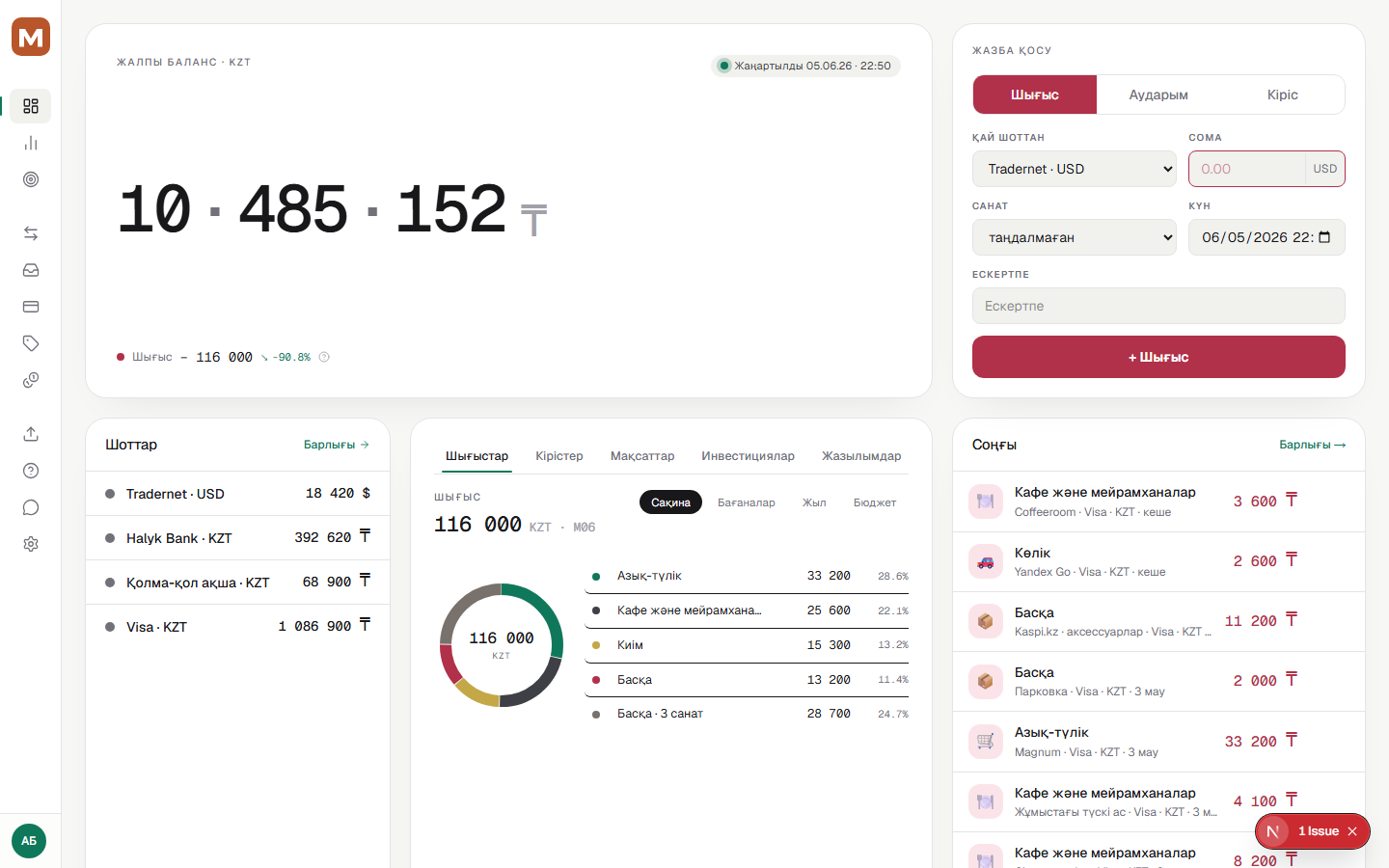The width and height of the screenshot is (1389, 868).
Task: Click the date field 06/05/2026
Action: coord(1266,237)
